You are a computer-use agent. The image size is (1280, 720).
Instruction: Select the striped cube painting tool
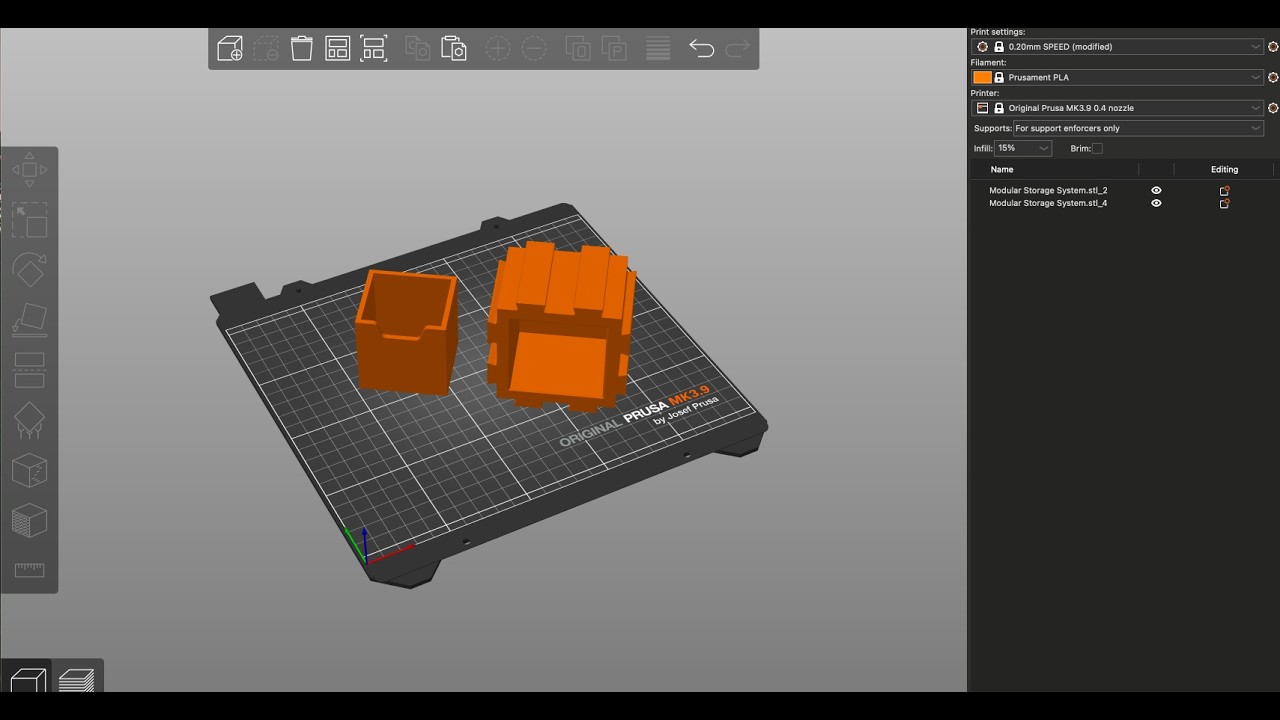coord(29,520)
